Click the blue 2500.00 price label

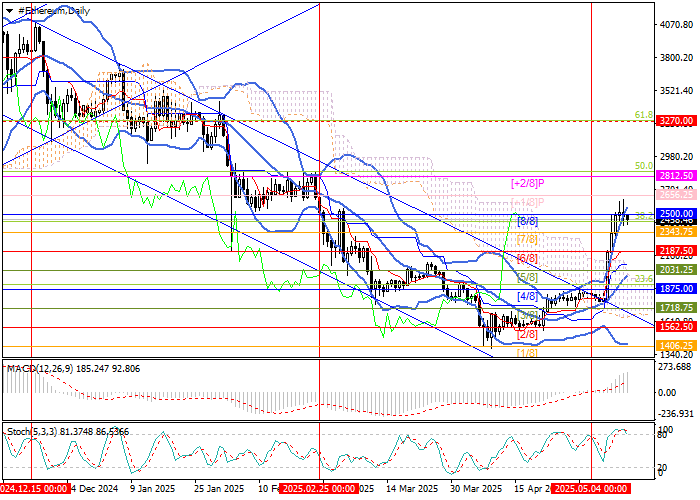click(676, 214)
